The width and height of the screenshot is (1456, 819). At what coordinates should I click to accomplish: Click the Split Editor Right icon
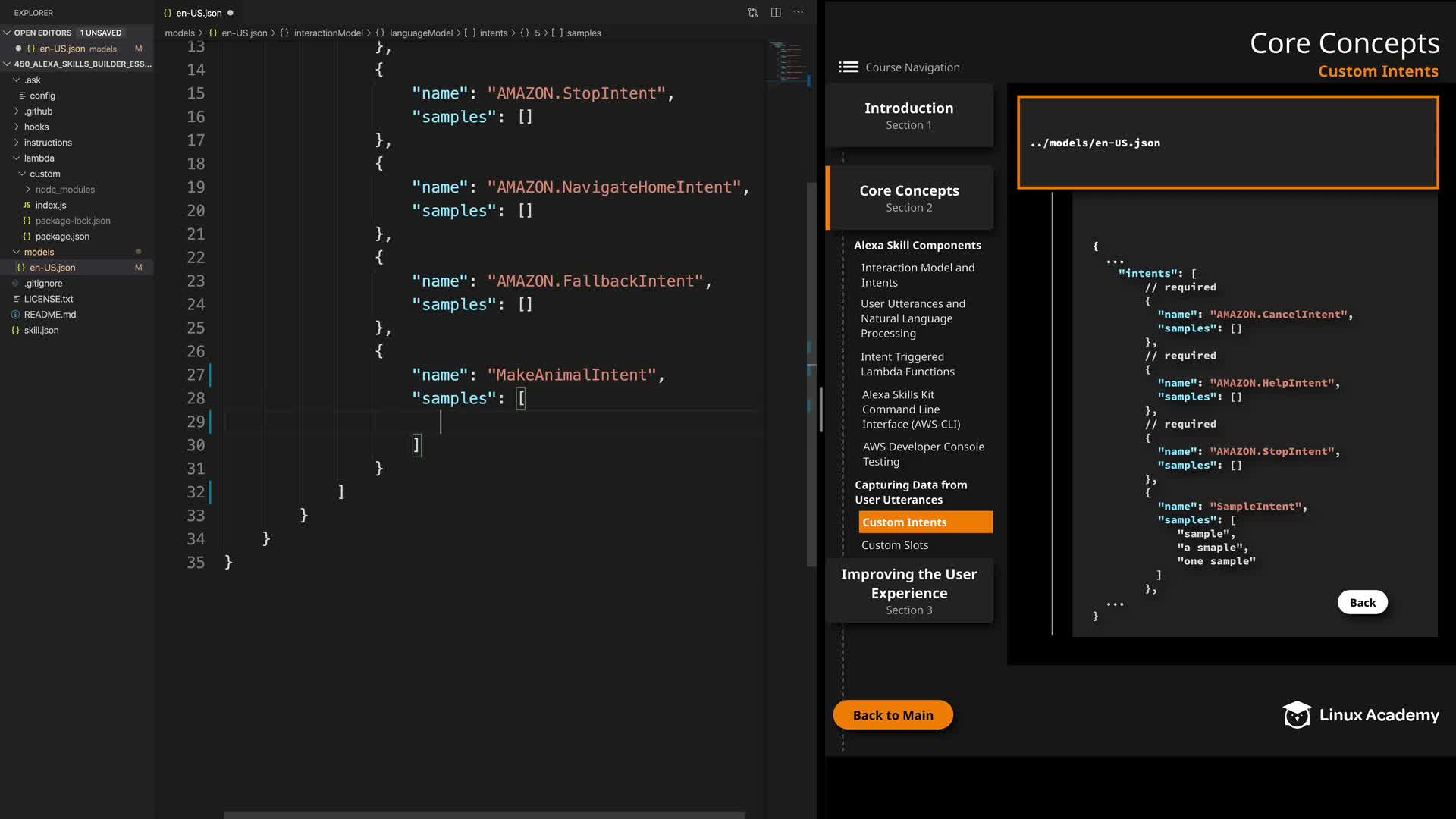pyautogui.click(x=776, y=12)
